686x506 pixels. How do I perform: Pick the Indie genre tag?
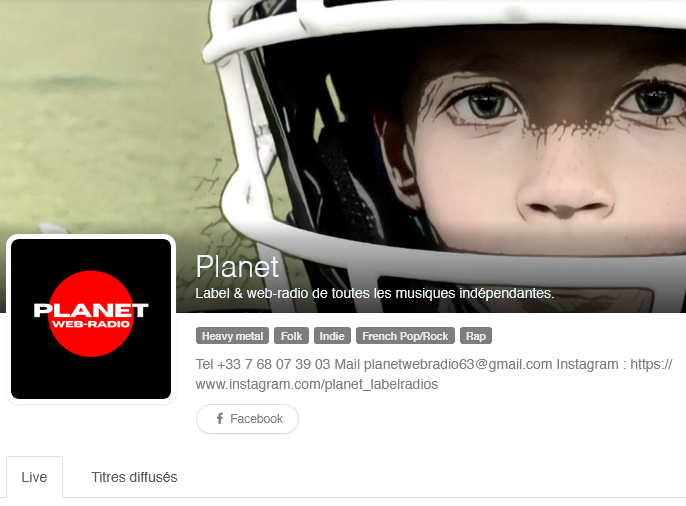pos(332,336)
